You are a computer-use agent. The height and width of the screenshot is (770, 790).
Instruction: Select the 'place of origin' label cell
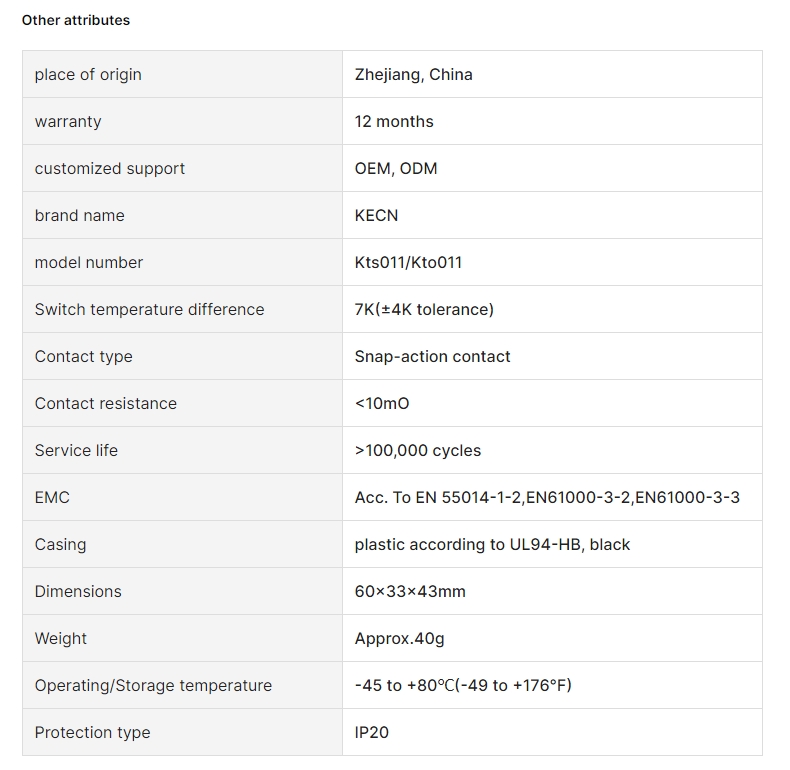[x=182, y=74]
